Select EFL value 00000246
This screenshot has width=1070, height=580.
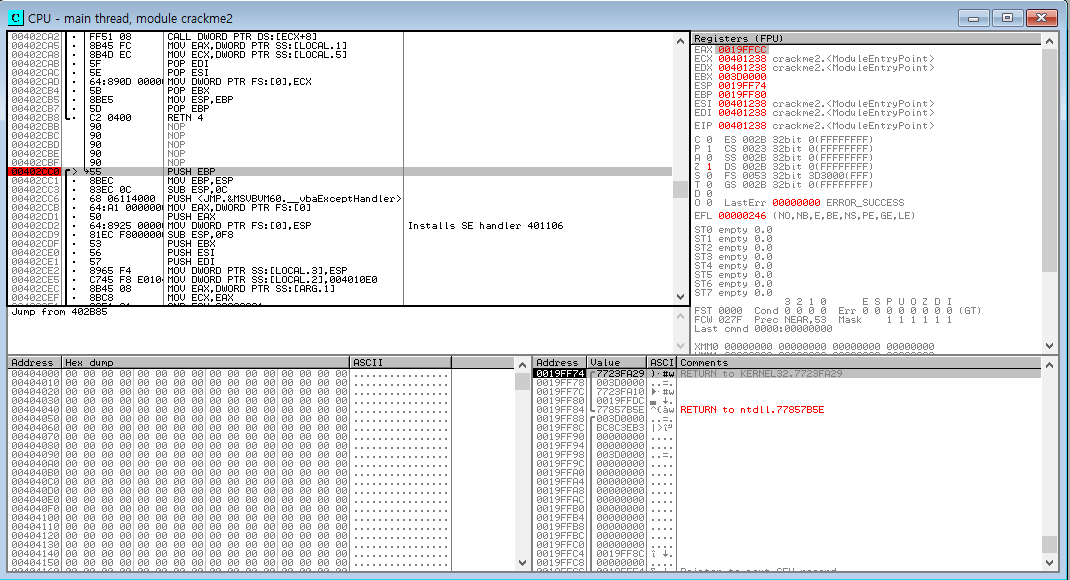point(742,216)
